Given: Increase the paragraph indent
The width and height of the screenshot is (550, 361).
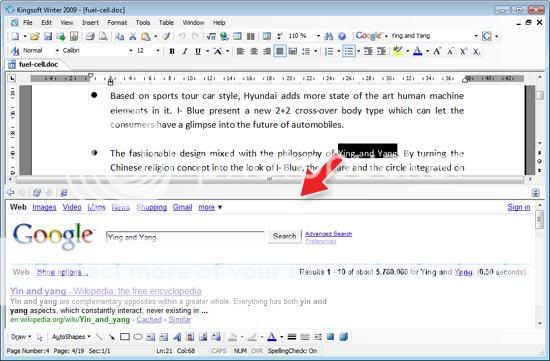Looking at the screenshot, I should coord(381,51).
